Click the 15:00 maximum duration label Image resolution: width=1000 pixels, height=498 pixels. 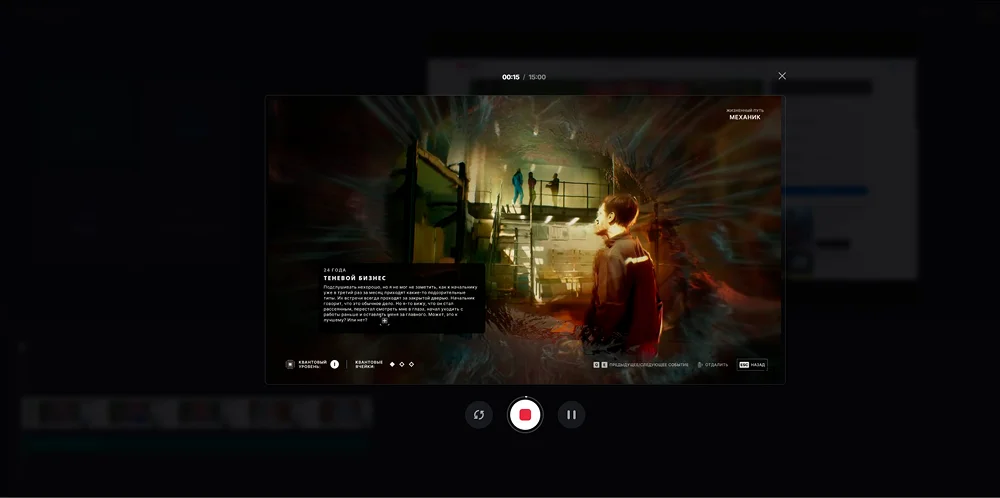538,77
